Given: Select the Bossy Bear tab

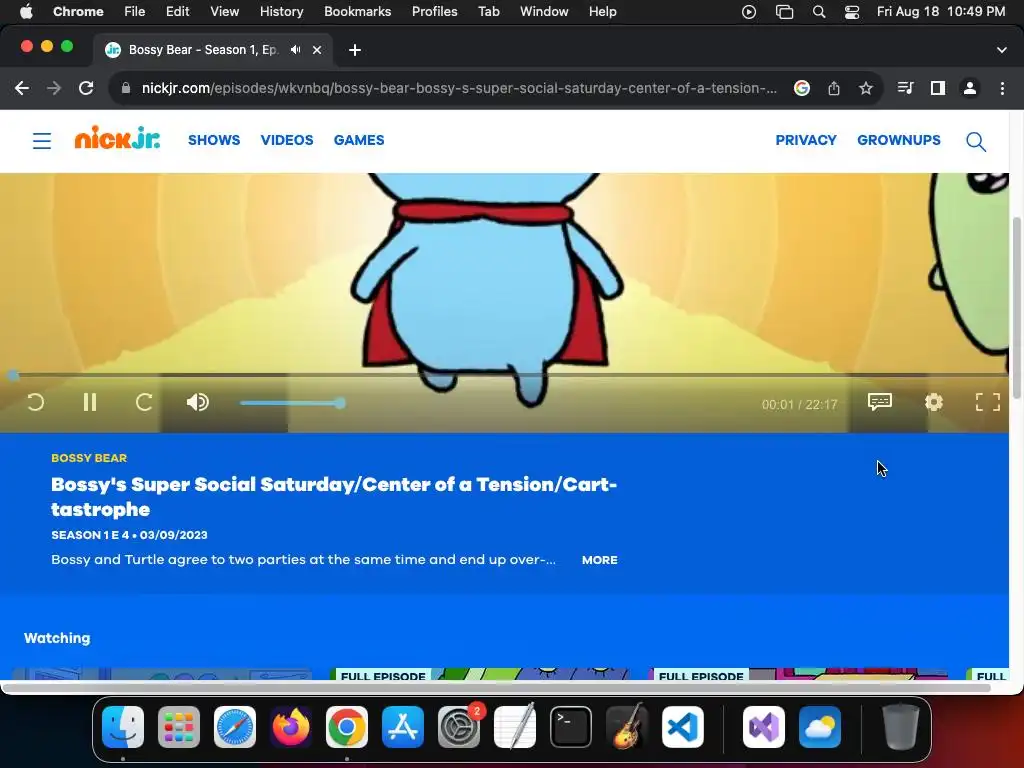Looking at the screenshot, I should click(213, 50).
